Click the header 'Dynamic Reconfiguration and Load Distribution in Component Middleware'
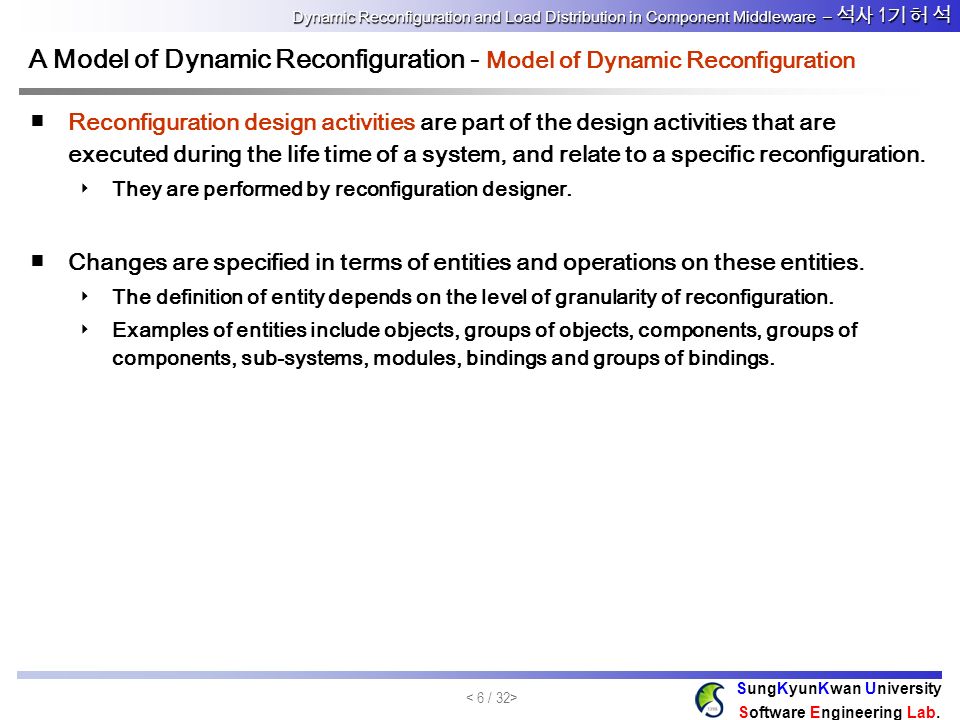Image resolution: width=960 pixels, height=720 pixels. 554,17
